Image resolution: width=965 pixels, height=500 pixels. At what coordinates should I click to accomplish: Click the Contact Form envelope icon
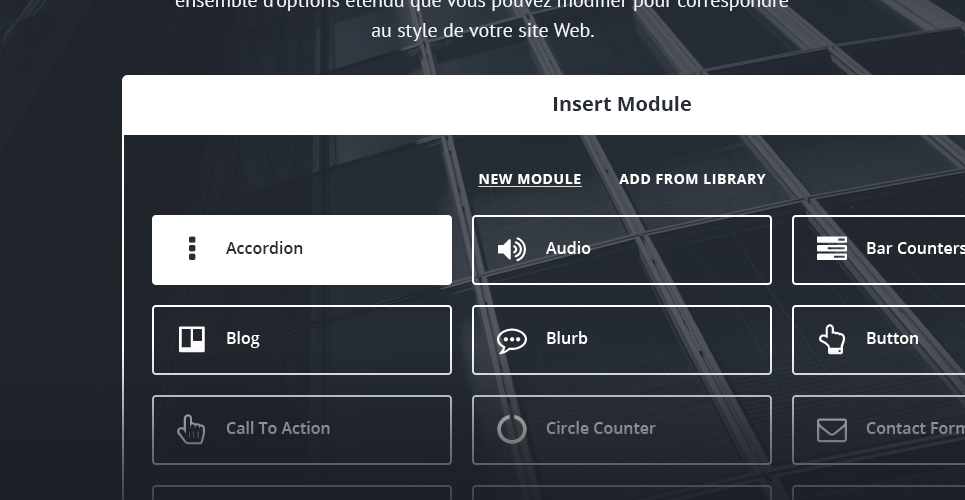coord(832,430)
